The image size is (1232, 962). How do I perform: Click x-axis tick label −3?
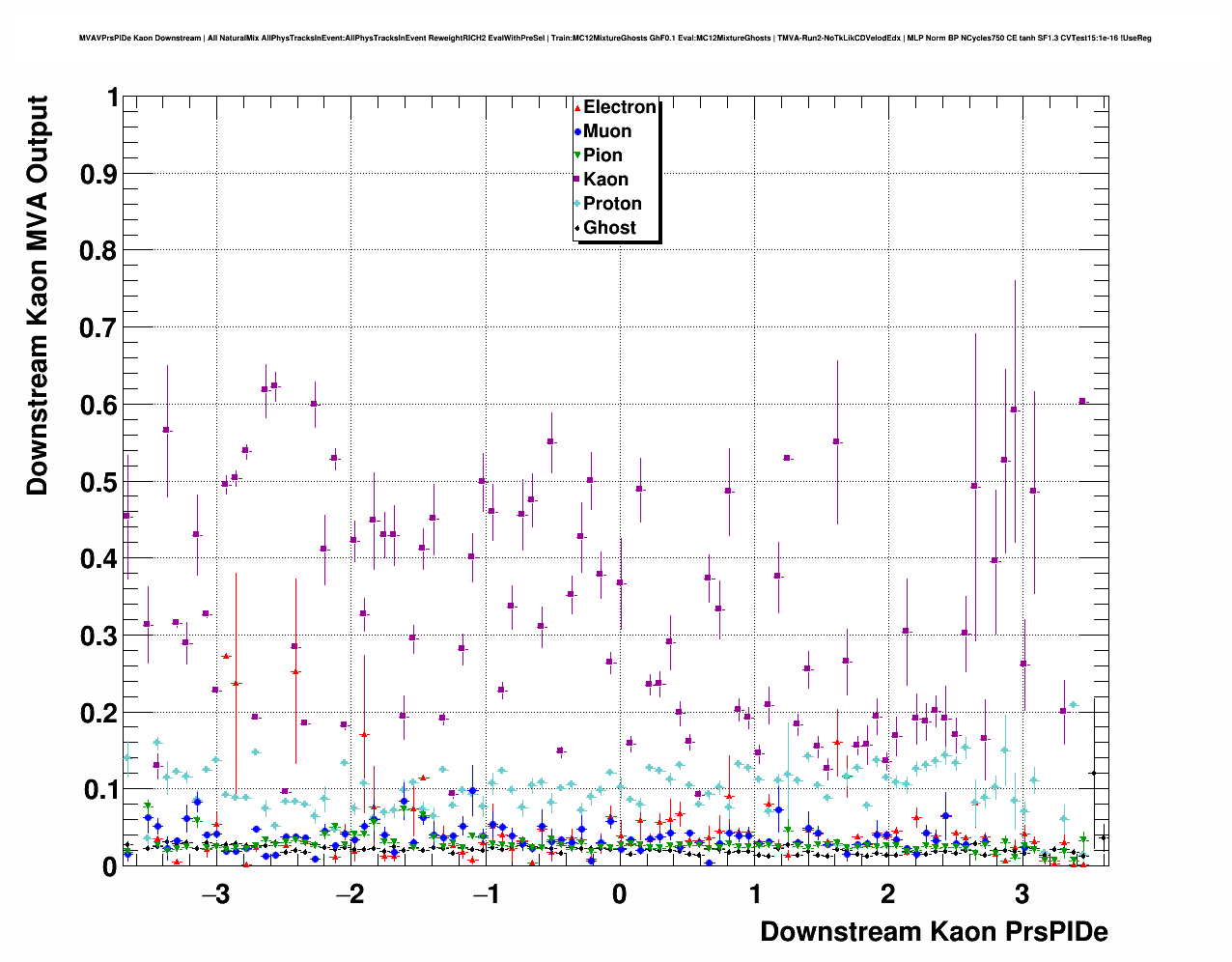[x=215, y=893]
